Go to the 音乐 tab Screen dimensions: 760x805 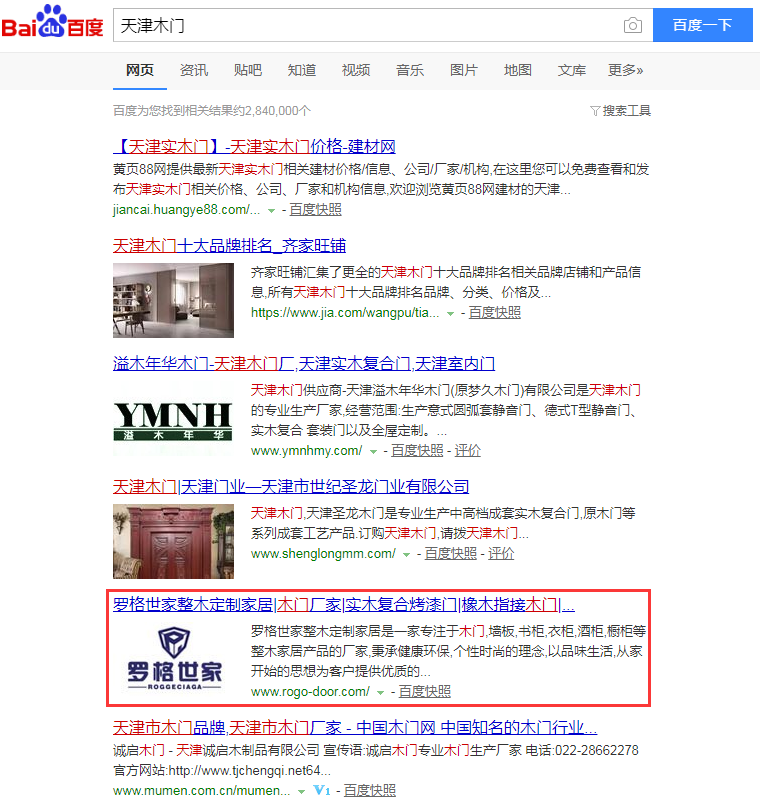click(410, 70)
